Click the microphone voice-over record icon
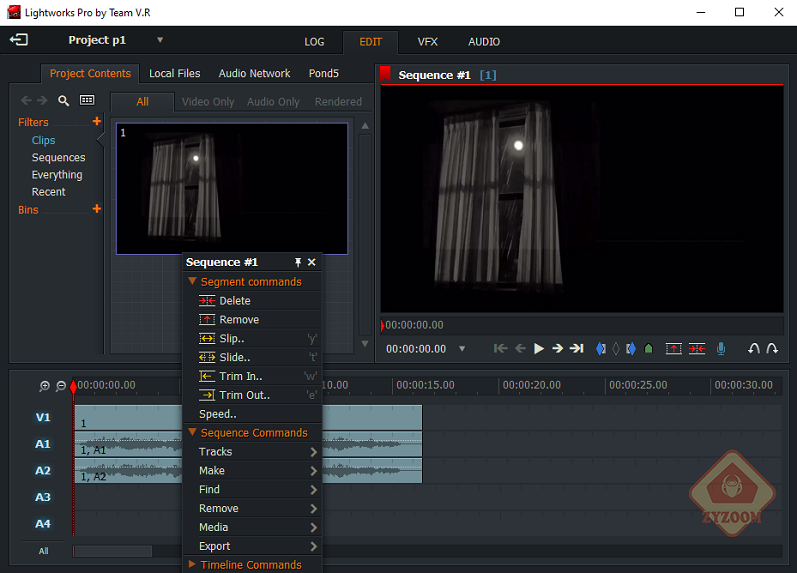 [x=721, y=348]
